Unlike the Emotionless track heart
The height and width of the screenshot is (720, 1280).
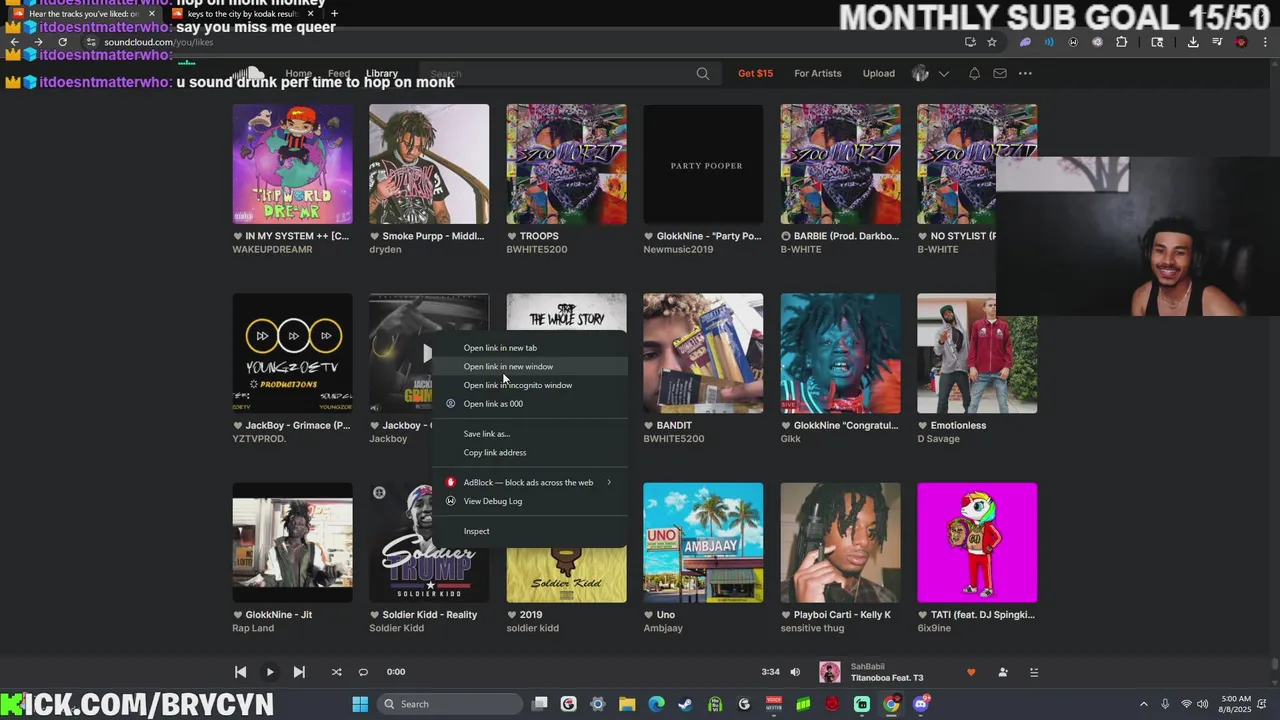(x=923, y=425)
